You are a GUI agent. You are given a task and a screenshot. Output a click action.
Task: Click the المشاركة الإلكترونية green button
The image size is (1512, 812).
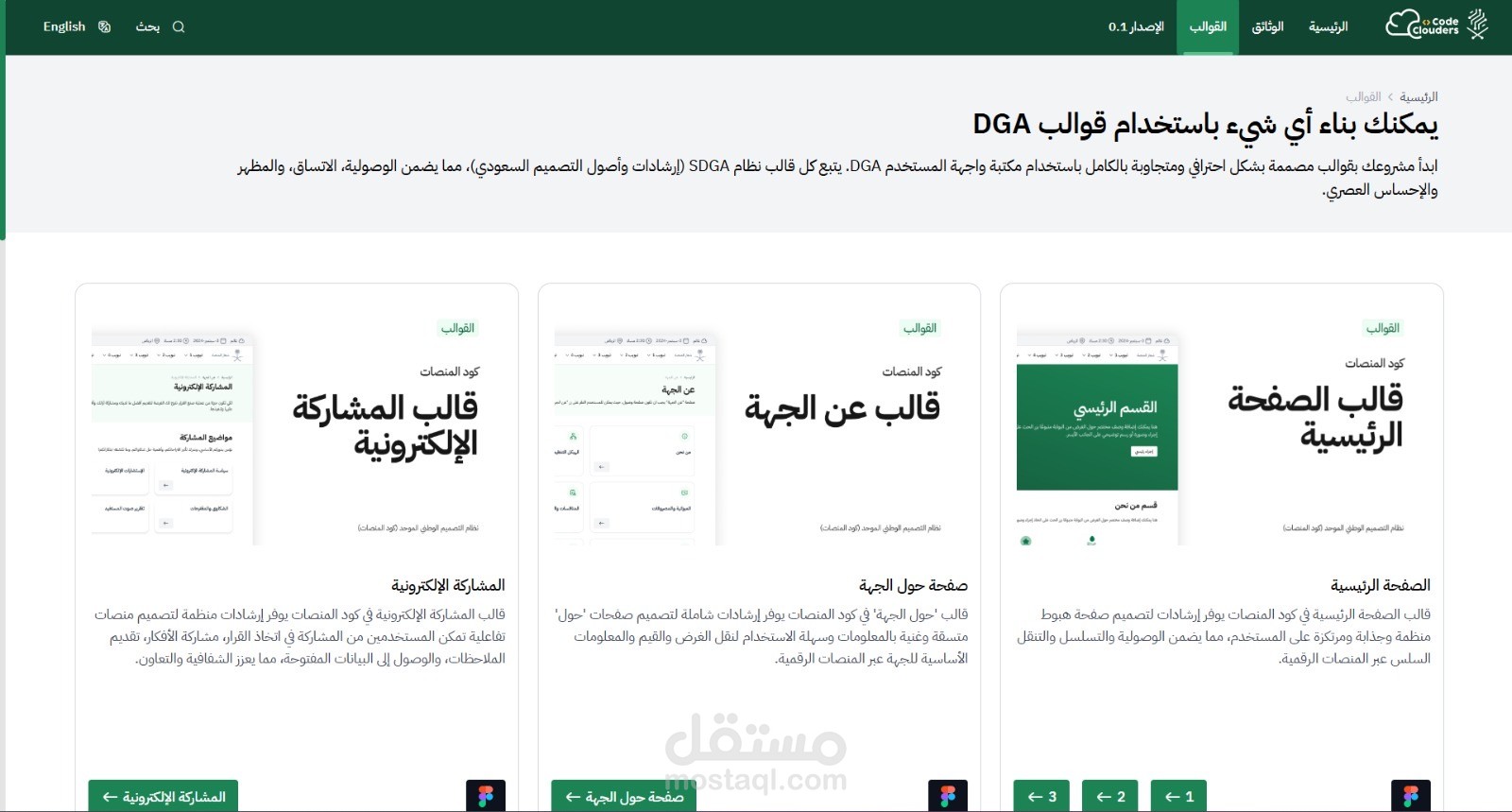[163, 796]
